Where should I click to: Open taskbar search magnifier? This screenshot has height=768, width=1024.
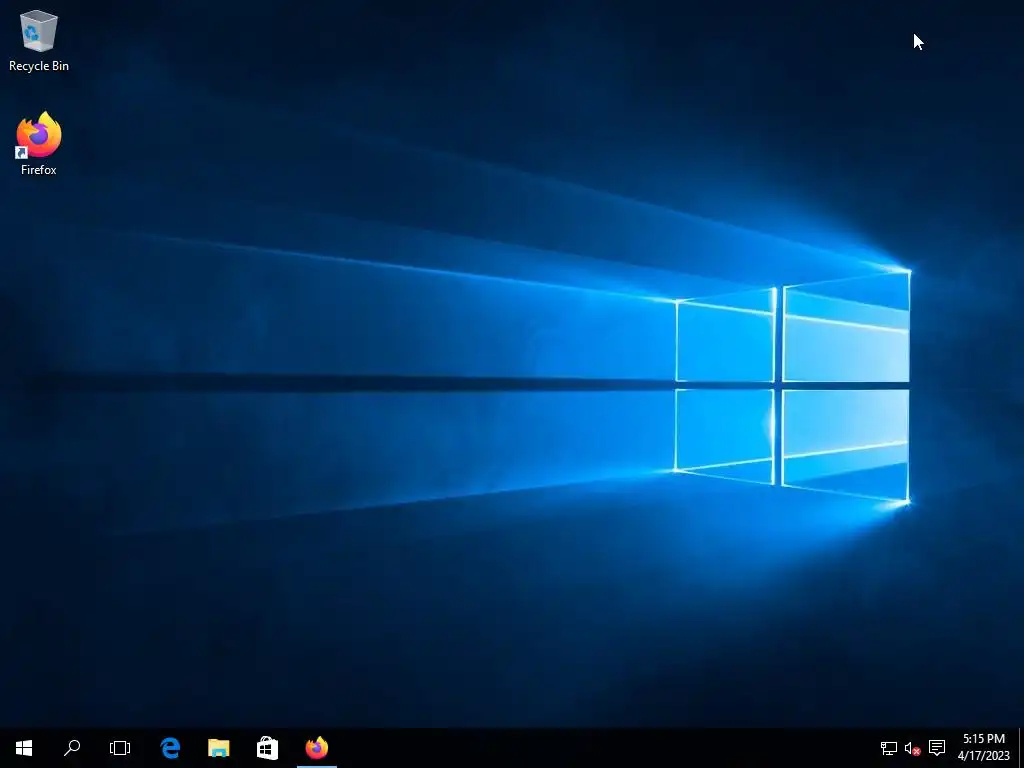tap(72, 748)
